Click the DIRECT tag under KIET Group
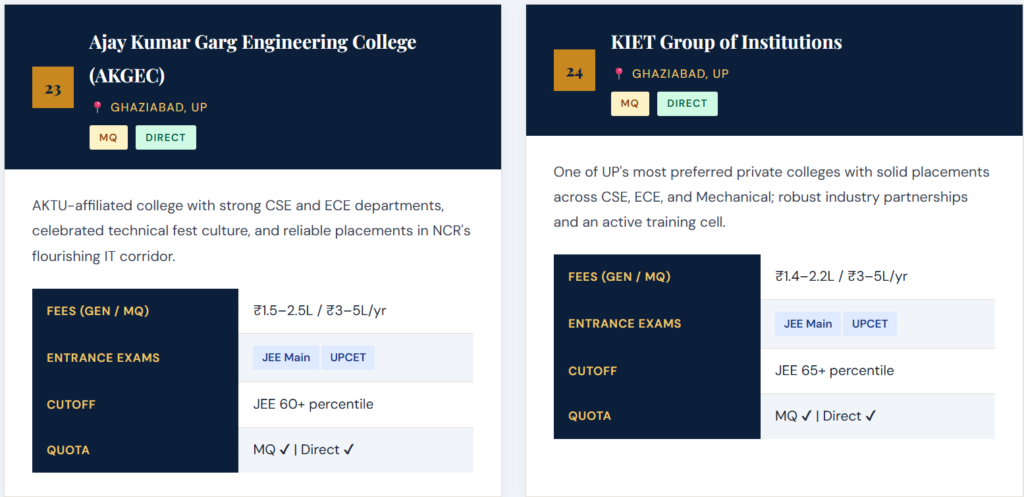This screenshot has height=497, width=1024. coord(687,103)
